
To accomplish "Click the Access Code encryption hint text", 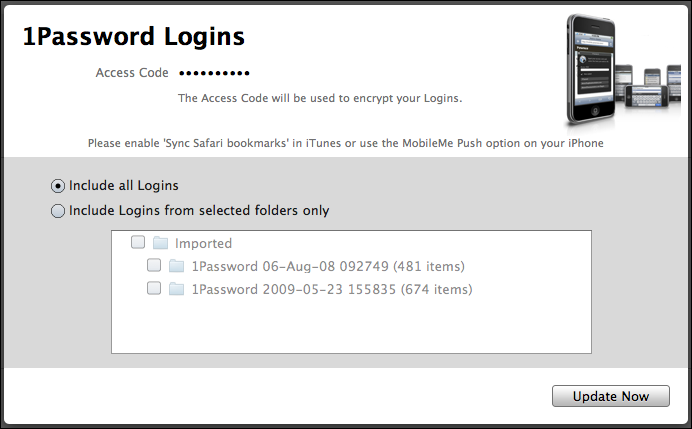I will click(x=320, y=98).
